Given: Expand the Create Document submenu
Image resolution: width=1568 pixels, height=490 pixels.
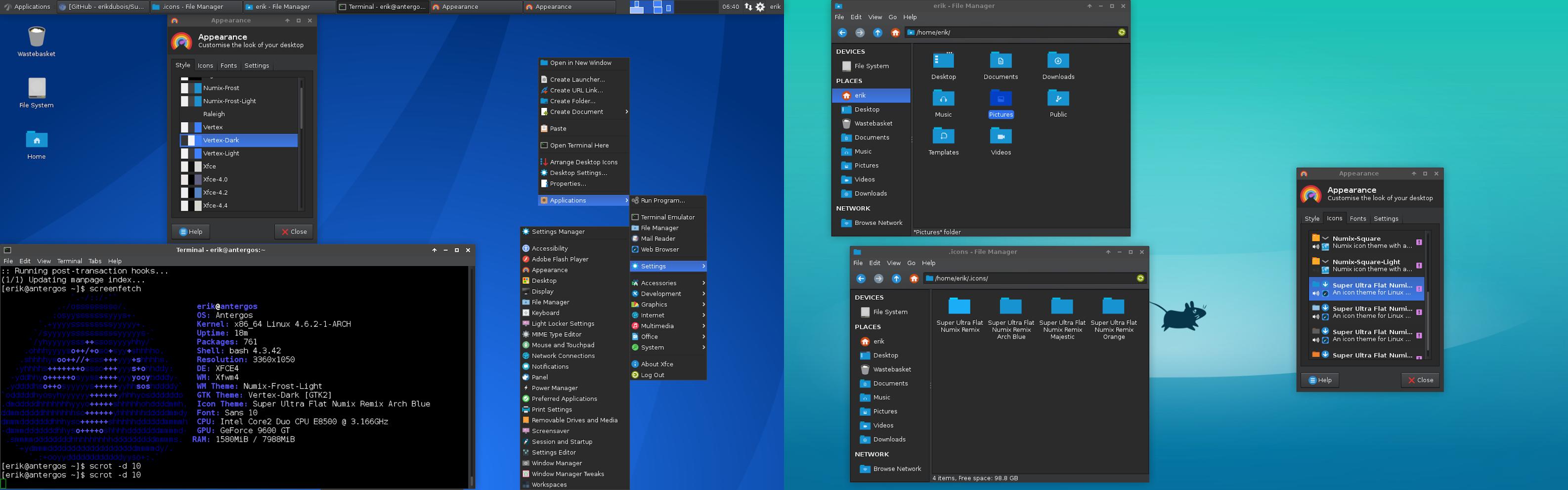Looking at the screenshot, I should (x=584, y=112).
